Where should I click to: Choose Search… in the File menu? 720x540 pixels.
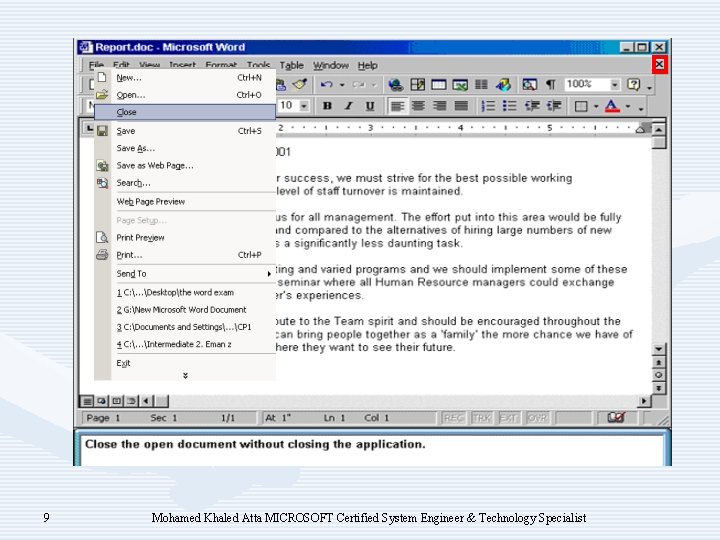point(185,183)
